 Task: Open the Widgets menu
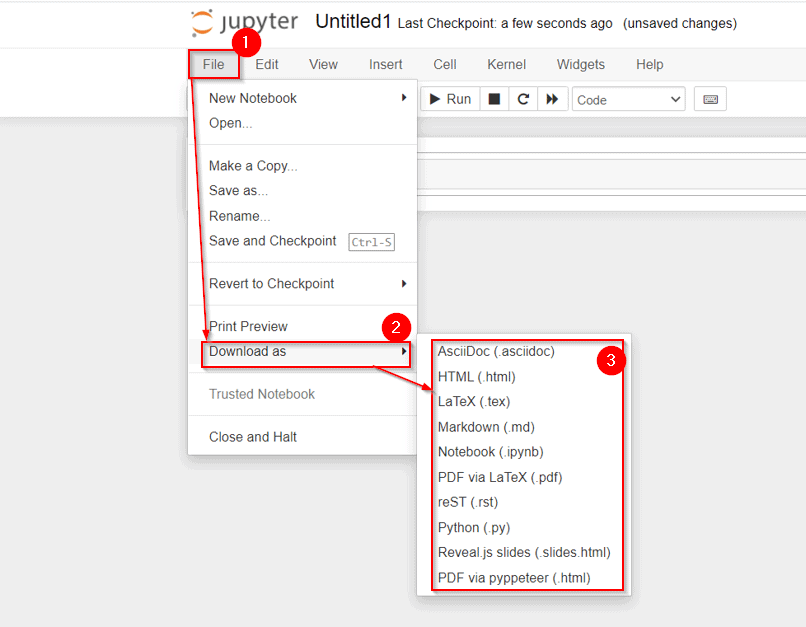click(x=580, y=64)
